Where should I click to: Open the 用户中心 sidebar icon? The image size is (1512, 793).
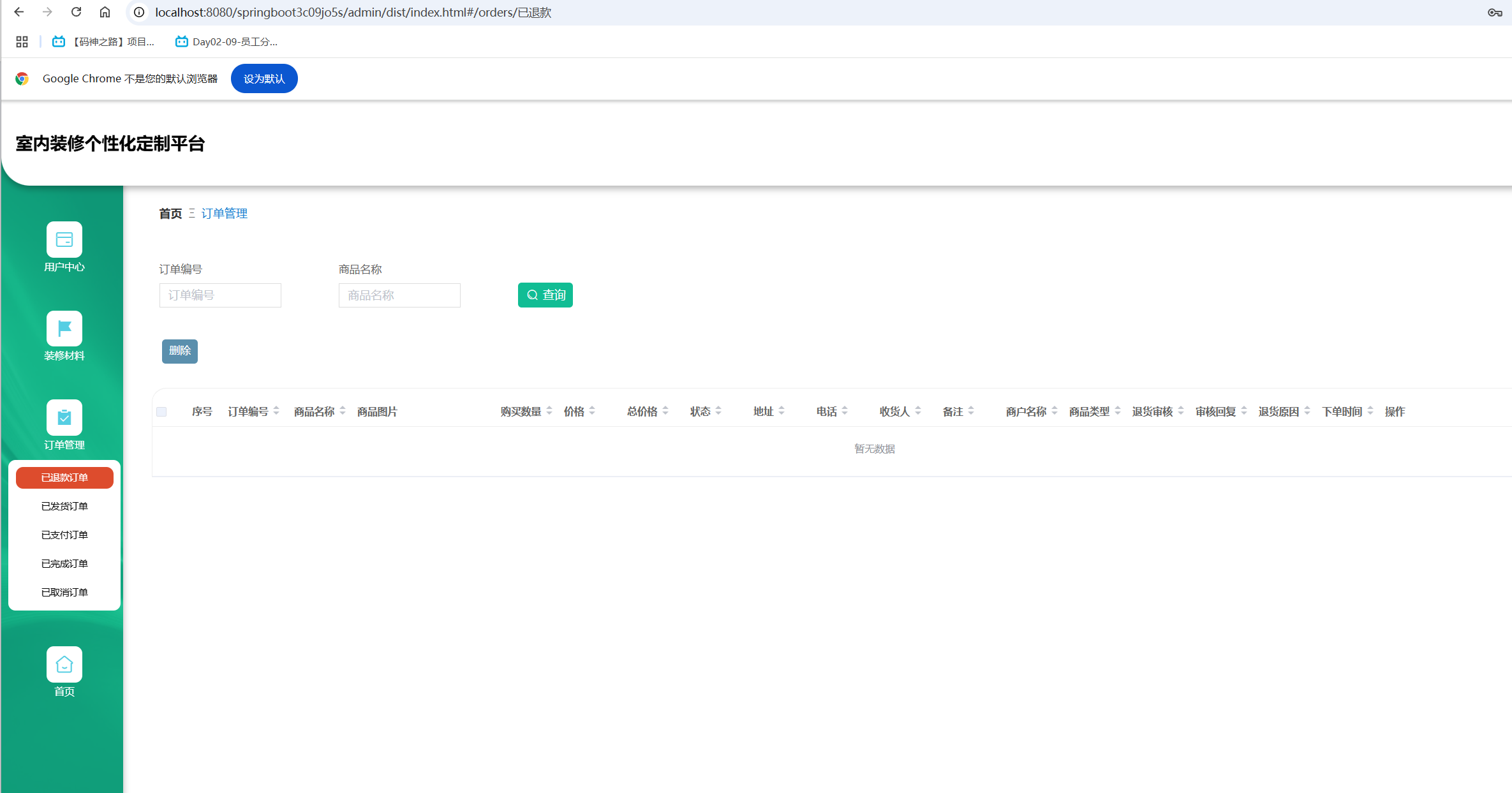point(64,240)
